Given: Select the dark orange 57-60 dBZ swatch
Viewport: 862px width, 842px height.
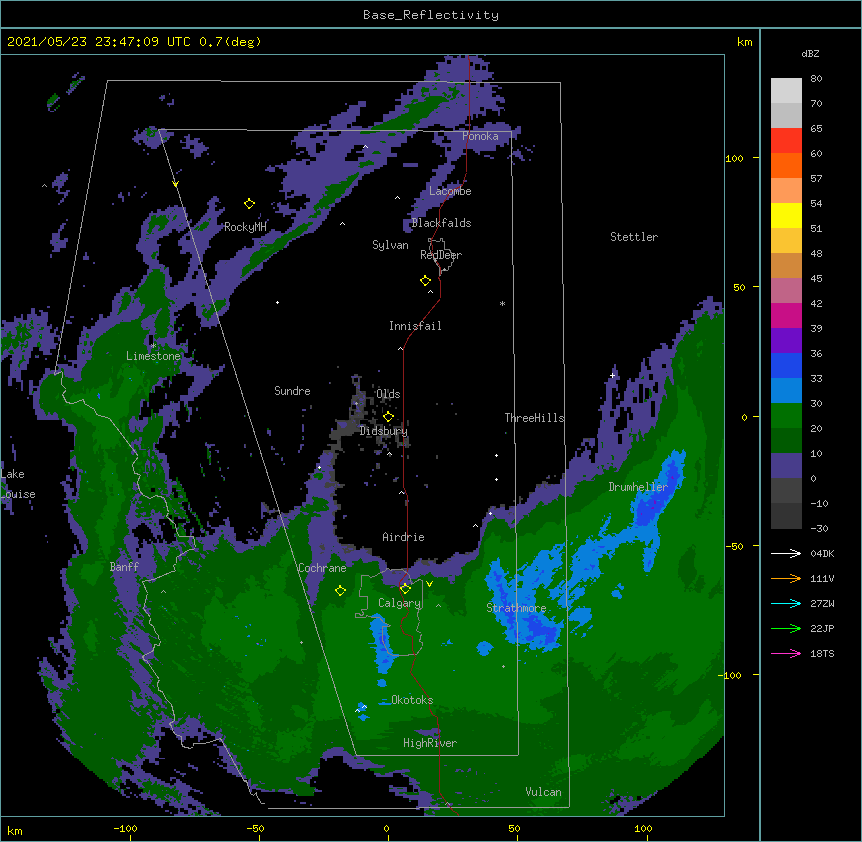Looking at the screenshot, I should pyautogui.click(x=786, y=165).
